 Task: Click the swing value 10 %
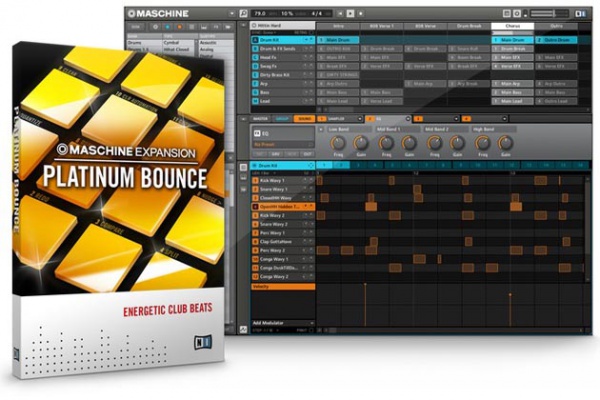[287, 13]
